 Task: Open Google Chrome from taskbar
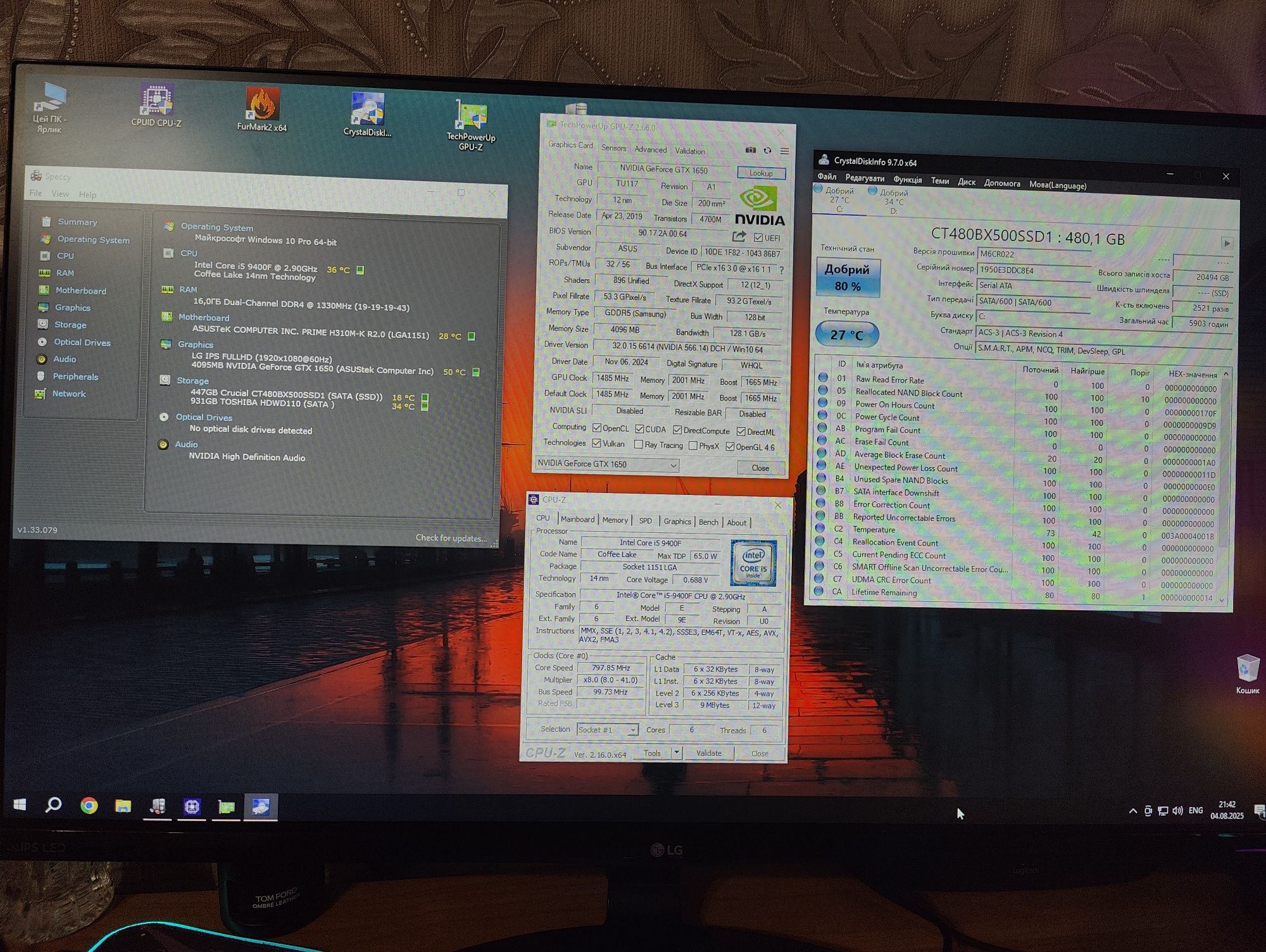(x=89, y=806)
